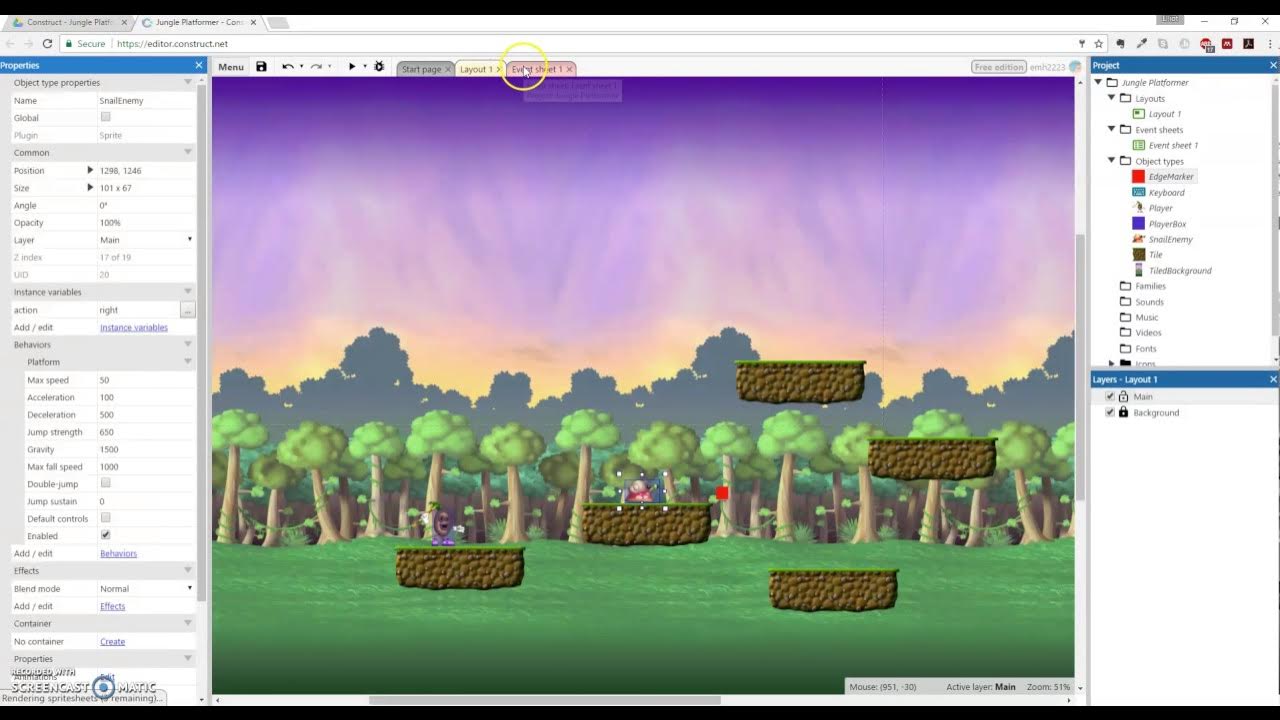Uncheck the Enabled behavior checkbox
Viewport: 1280px width, 720px height.
(x=105, y=535)
